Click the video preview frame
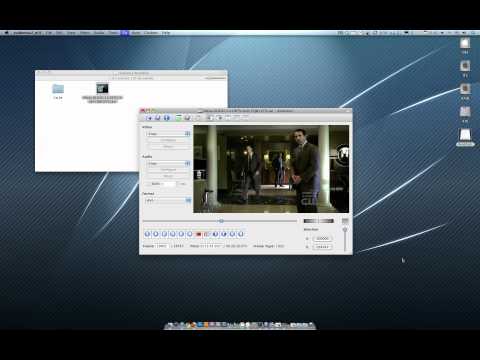Screen dimensions: 480x360 [271, 169]
